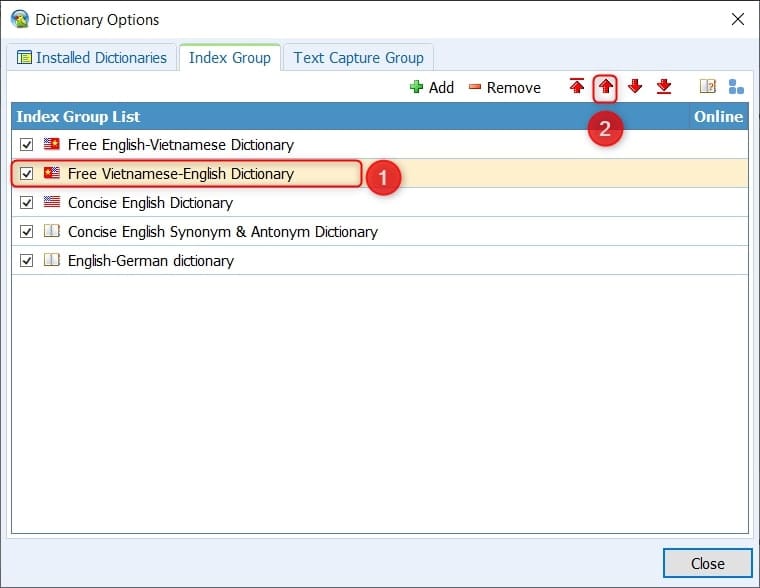Click the Synonym & Antonym Dictionary book icon
Image resolution: width=760 pixels, height=588 pixels.
pyautogui.click(x=52, y=231)
